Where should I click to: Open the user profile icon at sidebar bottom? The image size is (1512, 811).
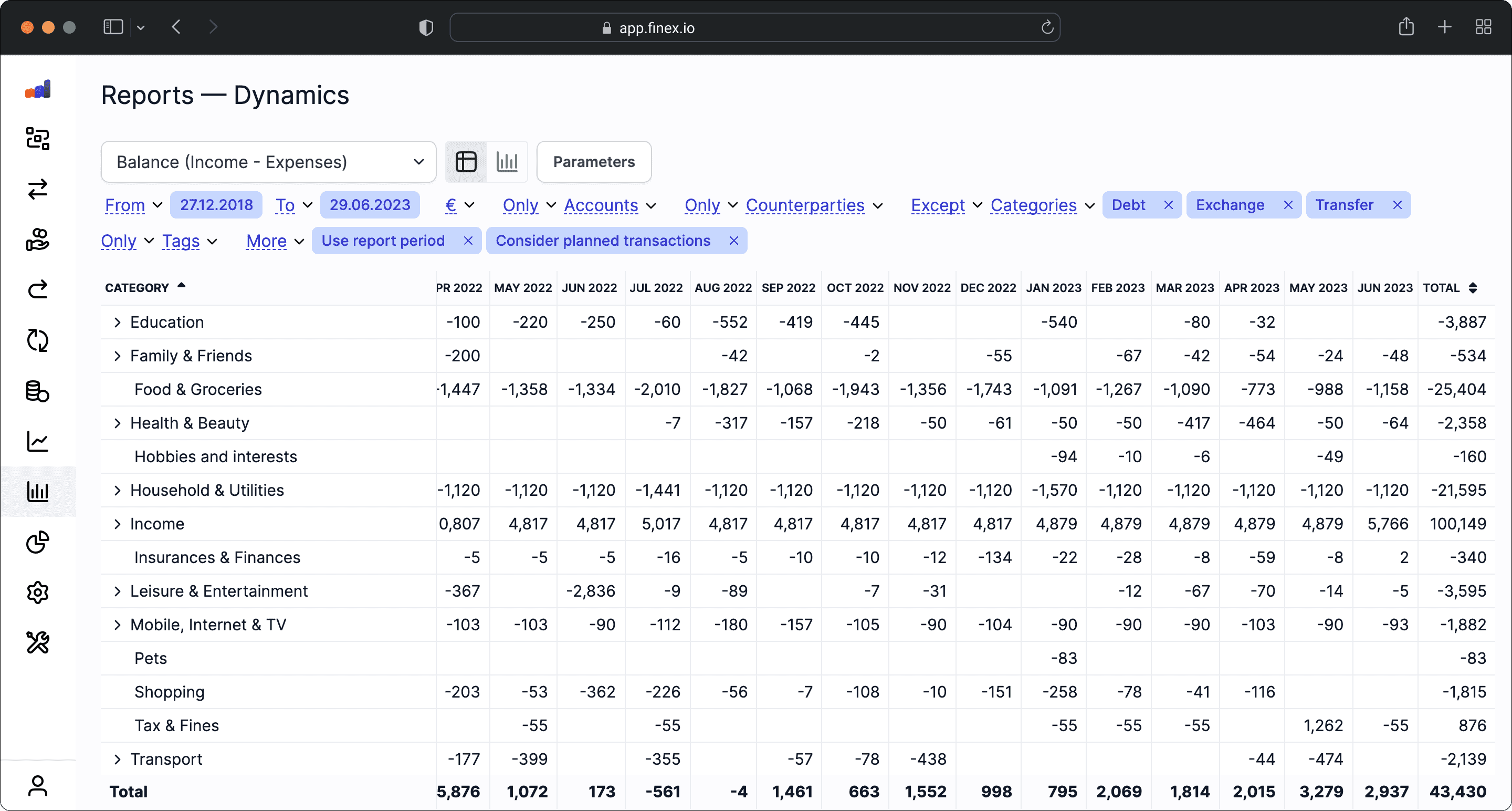point(38,786)
